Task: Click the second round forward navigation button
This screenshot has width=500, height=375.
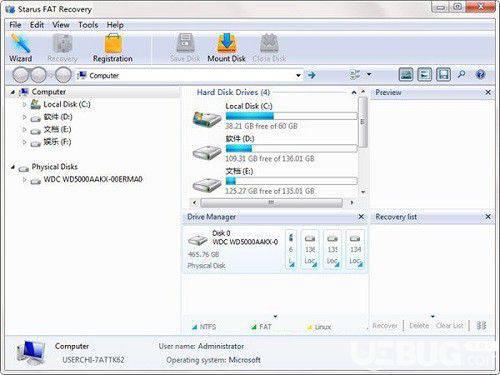Action: [x=39, y=75]
